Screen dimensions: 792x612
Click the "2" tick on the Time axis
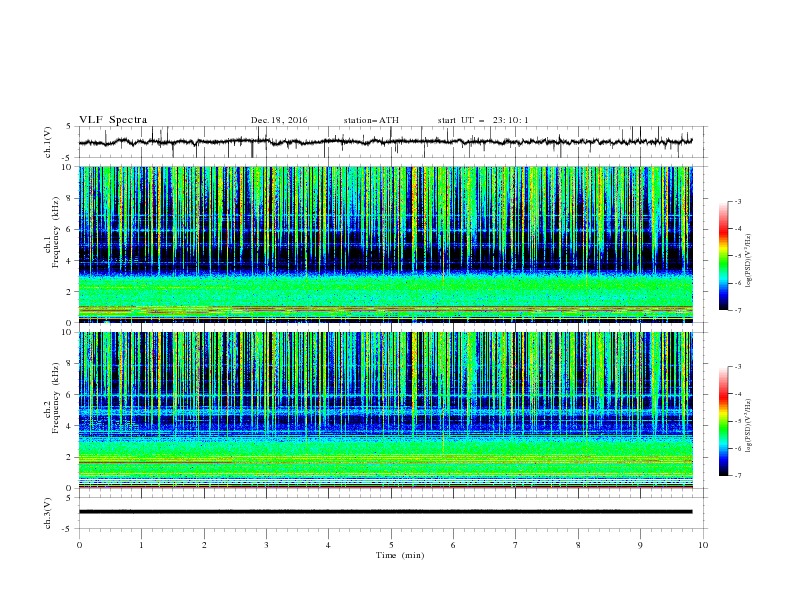point(204,545)
